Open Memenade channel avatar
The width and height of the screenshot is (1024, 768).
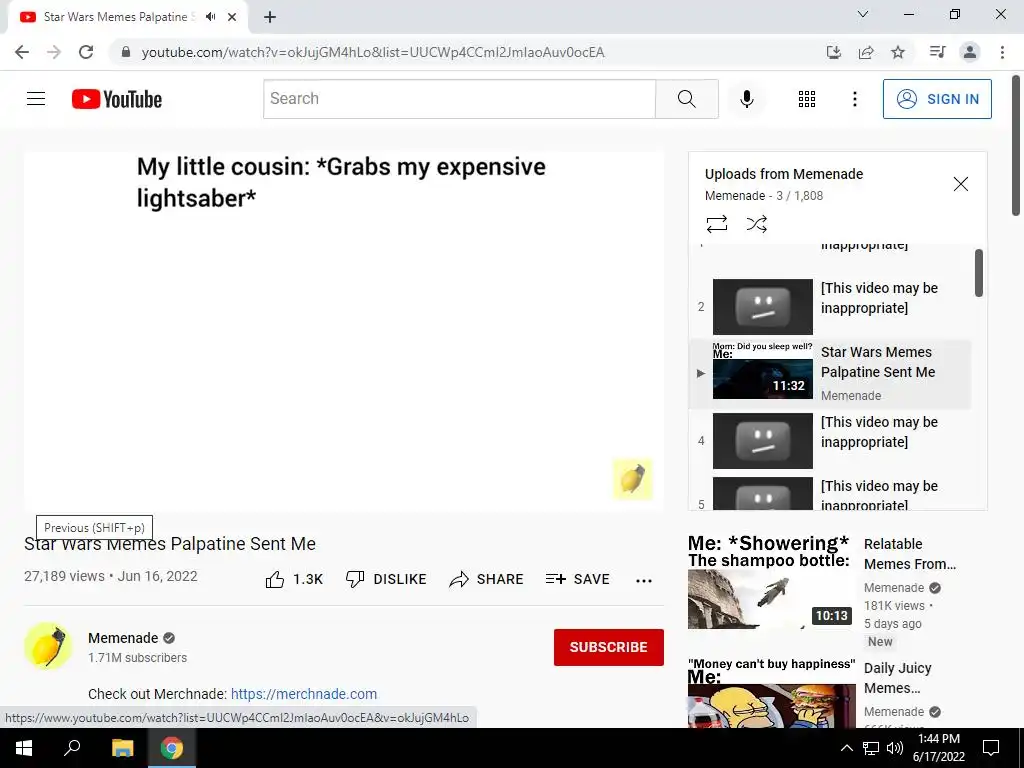click(x=48, y=646)
